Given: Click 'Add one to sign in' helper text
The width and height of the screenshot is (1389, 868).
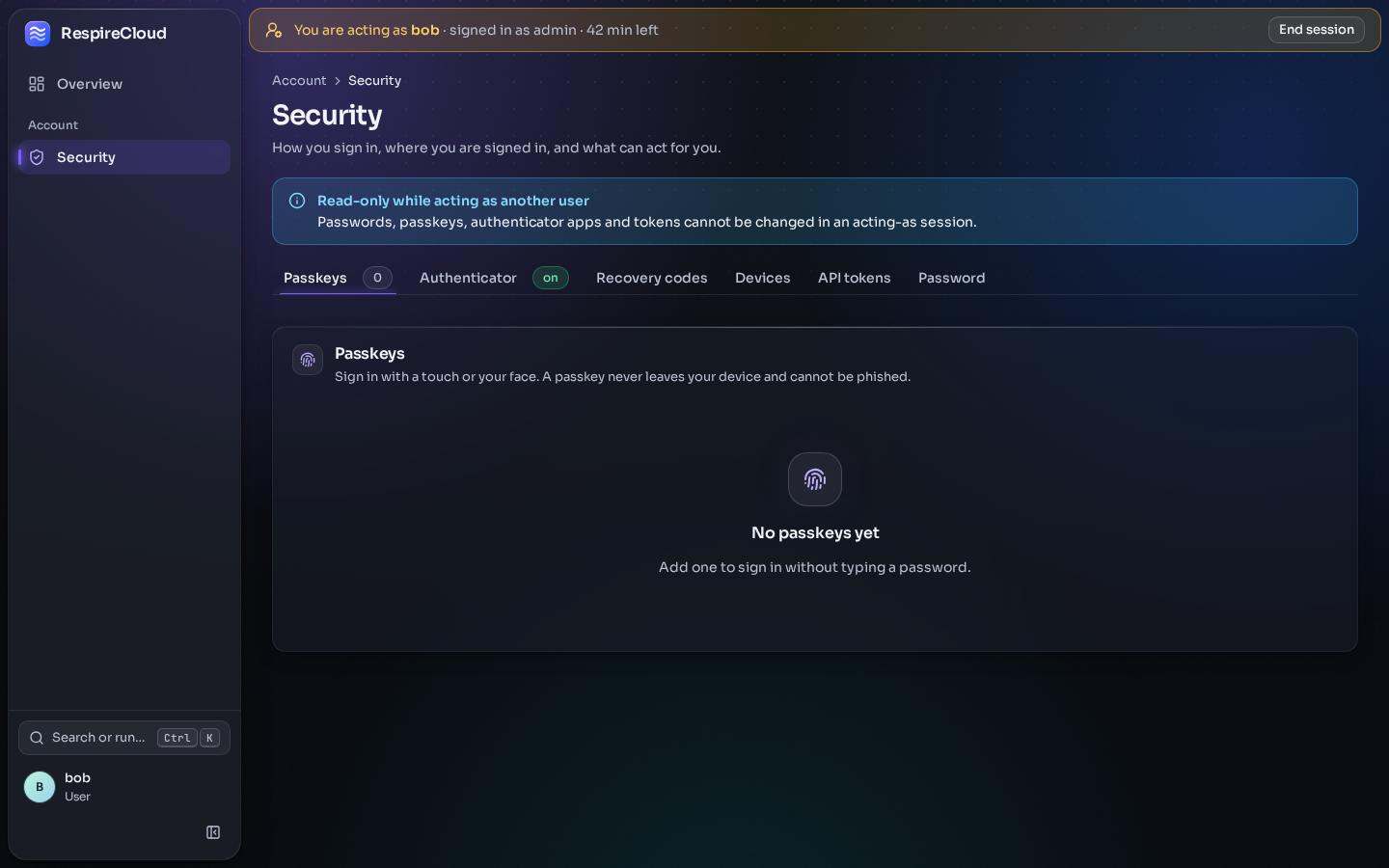Looking at the screenshot, I should (815, 567).
